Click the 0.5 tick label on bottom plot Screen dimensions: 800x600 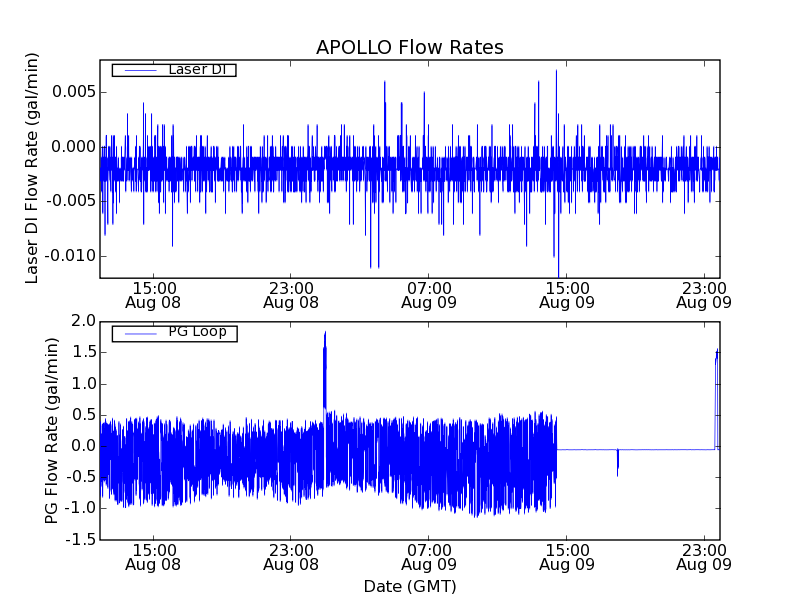pos(84,415)
